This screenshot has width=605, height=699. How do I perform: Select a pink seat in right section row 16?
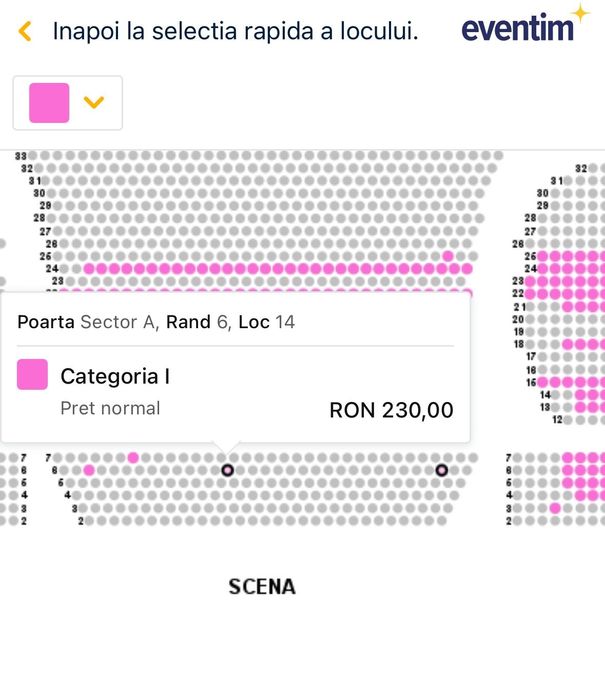(568, 382)
